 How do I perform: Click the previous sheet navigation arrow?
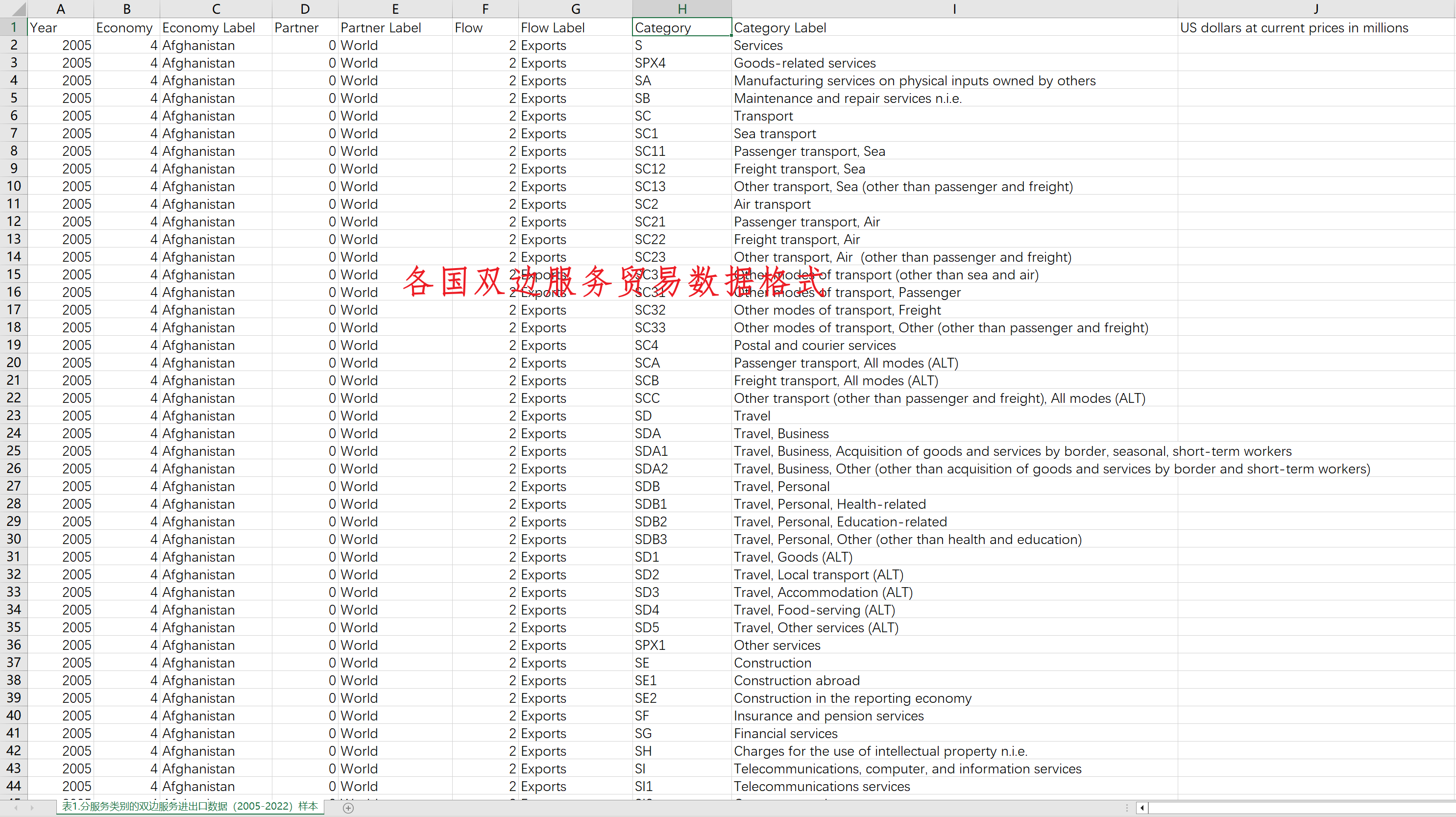(15, 808)
